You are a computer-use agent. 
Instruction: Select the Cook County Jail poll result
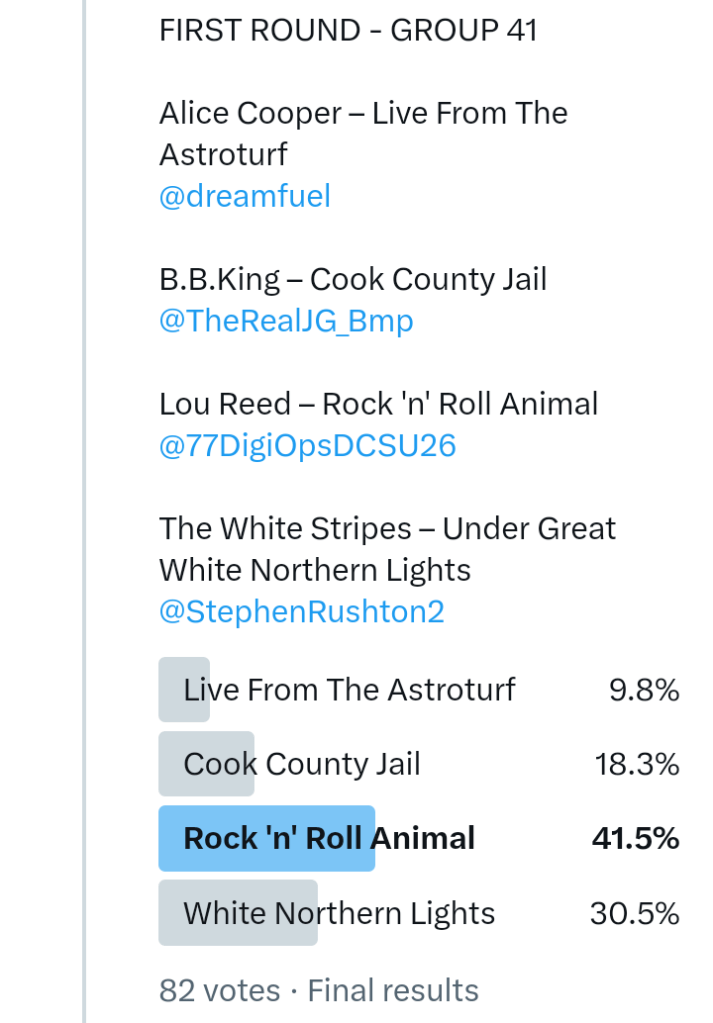302,764
